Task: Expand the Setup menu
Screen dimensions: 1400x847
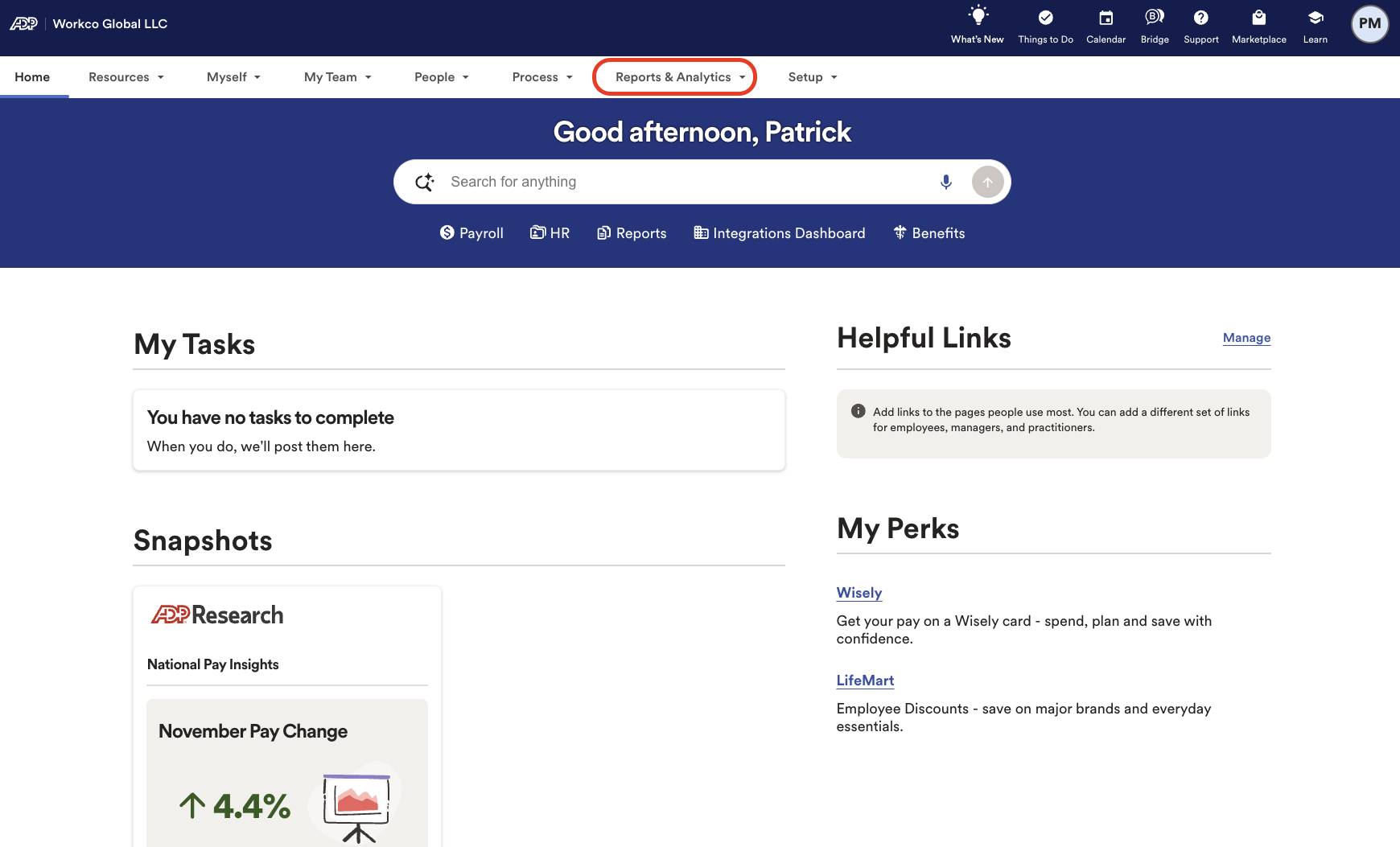Action: coord(813,77)
